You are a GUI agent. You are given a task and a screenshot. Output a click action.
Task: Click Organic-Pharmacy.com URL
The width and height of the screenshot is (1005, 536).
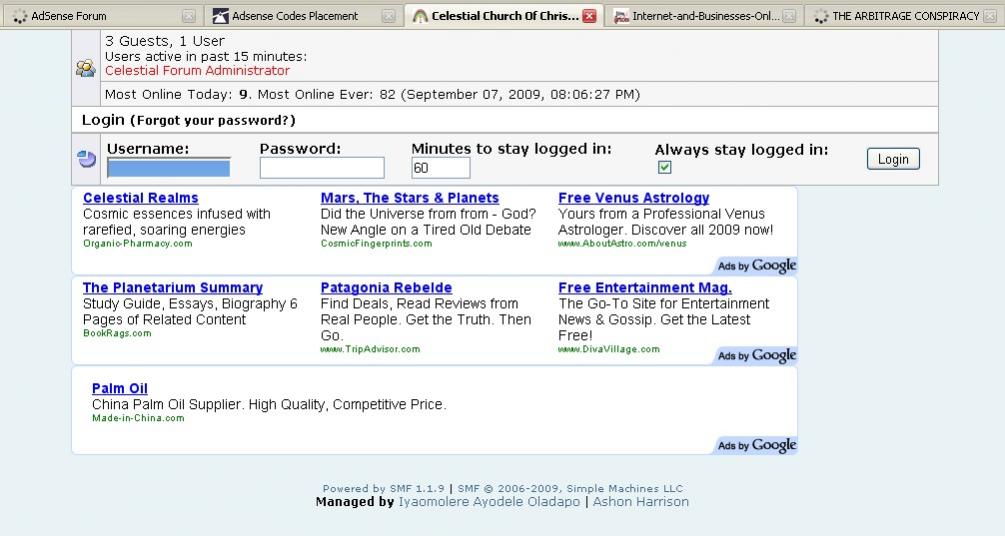(137, 244)
